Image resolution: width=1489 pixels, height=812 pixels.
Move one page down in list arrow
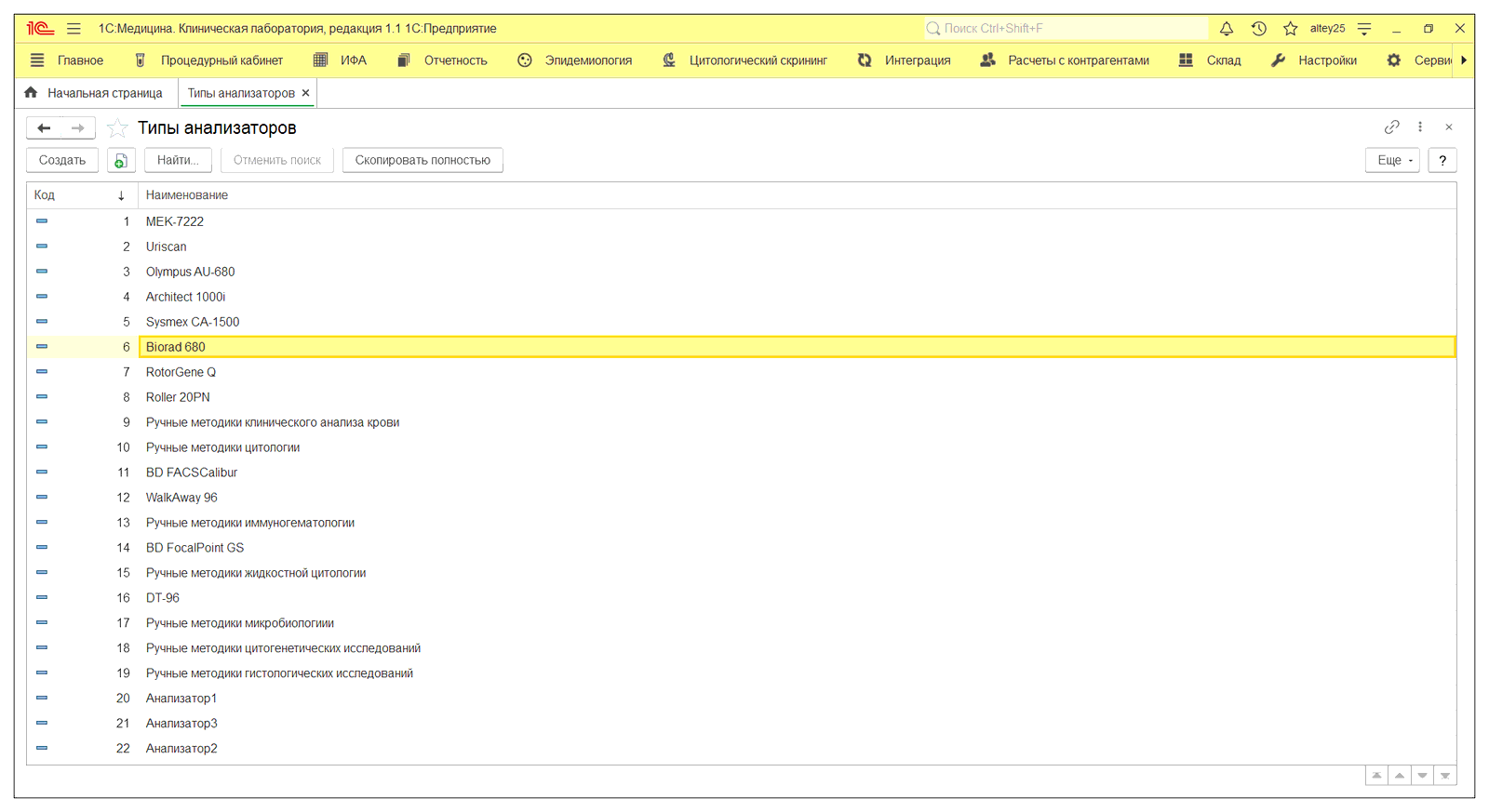[1422, 776]
